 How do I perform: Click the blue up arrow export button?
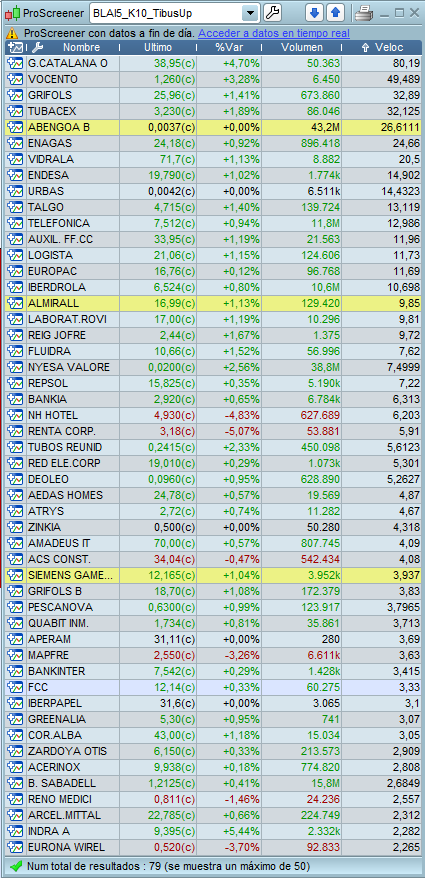click(335, 12)
